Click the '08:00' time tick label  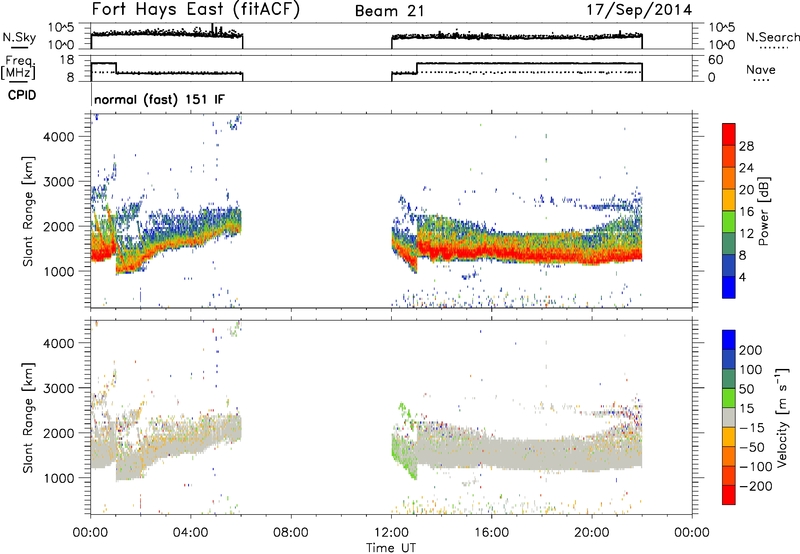coord(291,533)
